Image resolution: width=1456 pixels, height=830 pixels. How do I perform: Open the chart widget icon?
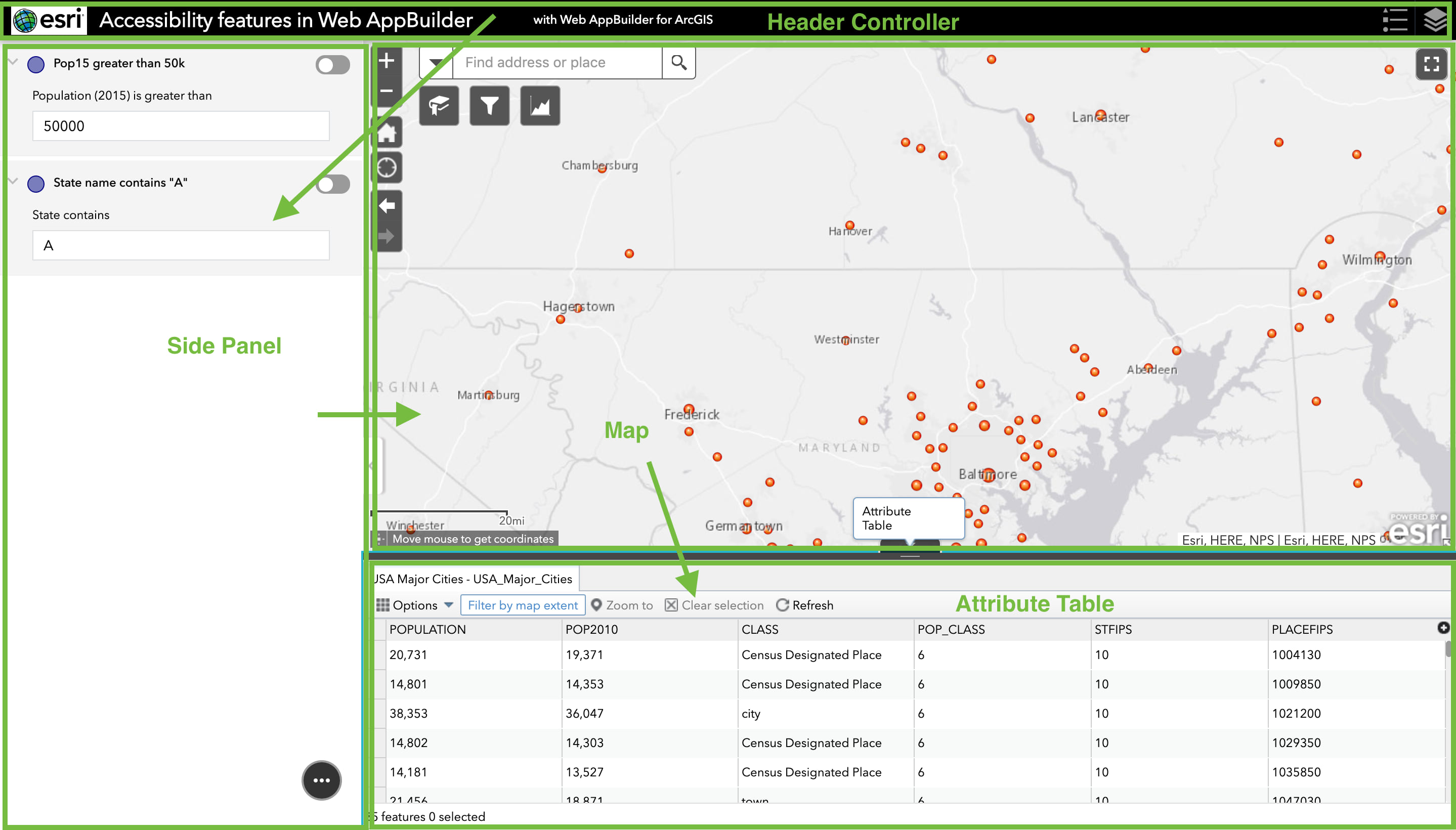pyautogui.click(x=540, y=106)
